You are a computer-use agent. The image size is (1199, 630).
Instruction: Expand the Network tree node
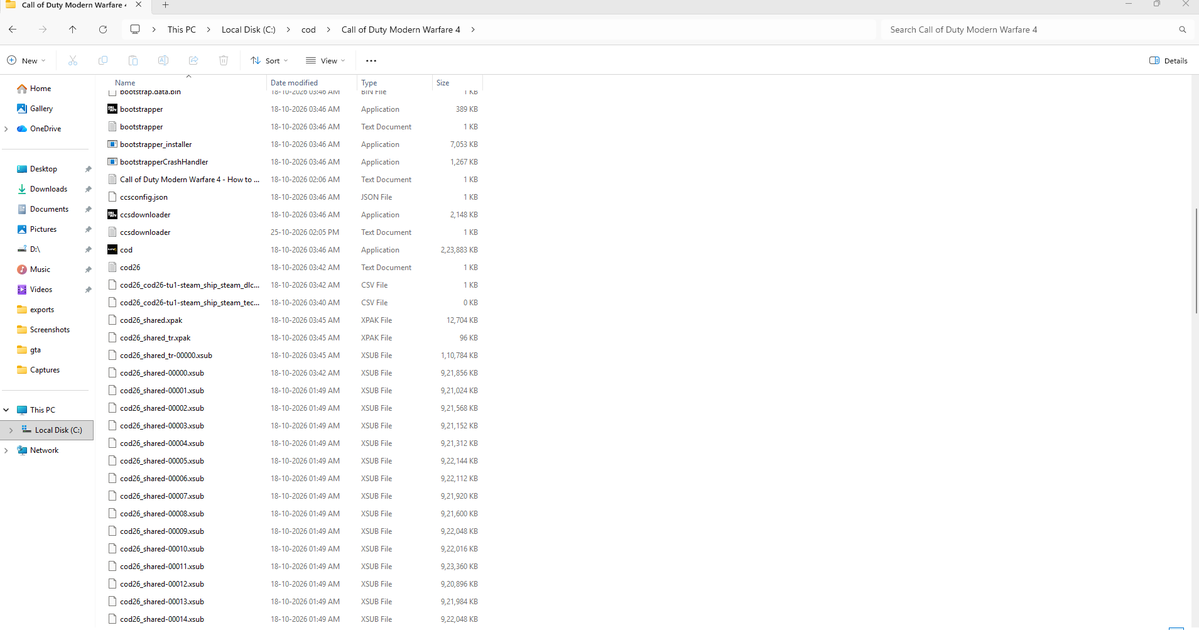[6, 450]
